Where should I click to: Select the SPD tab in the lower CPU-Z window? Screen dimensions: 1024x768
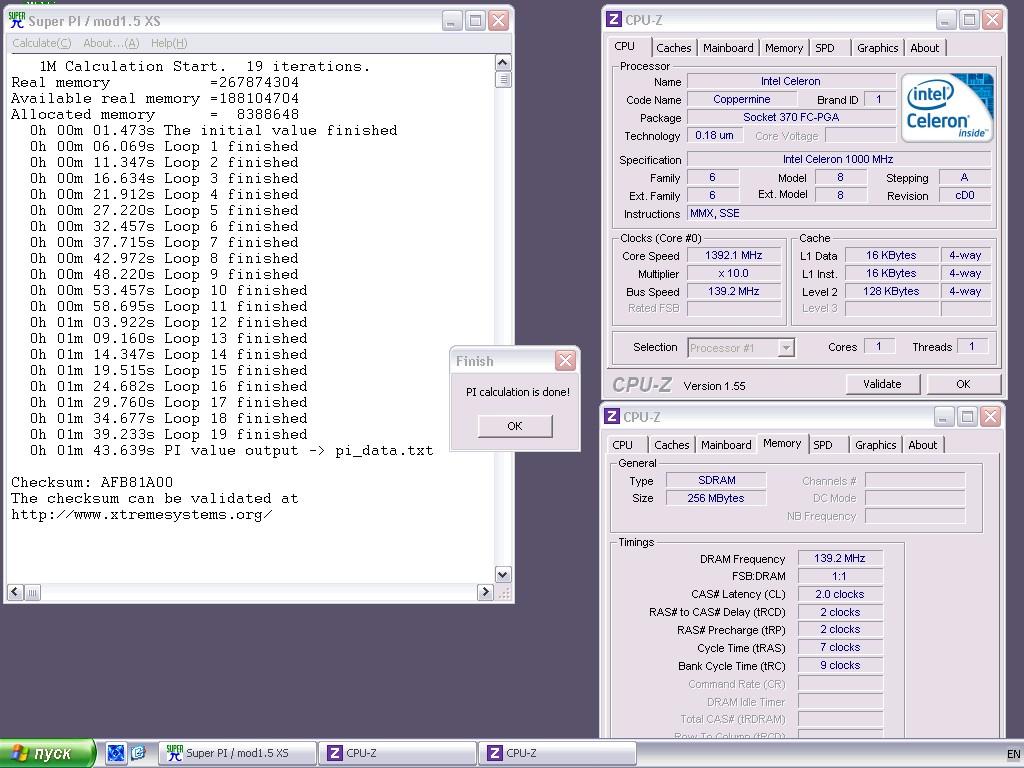click(823, 445)
